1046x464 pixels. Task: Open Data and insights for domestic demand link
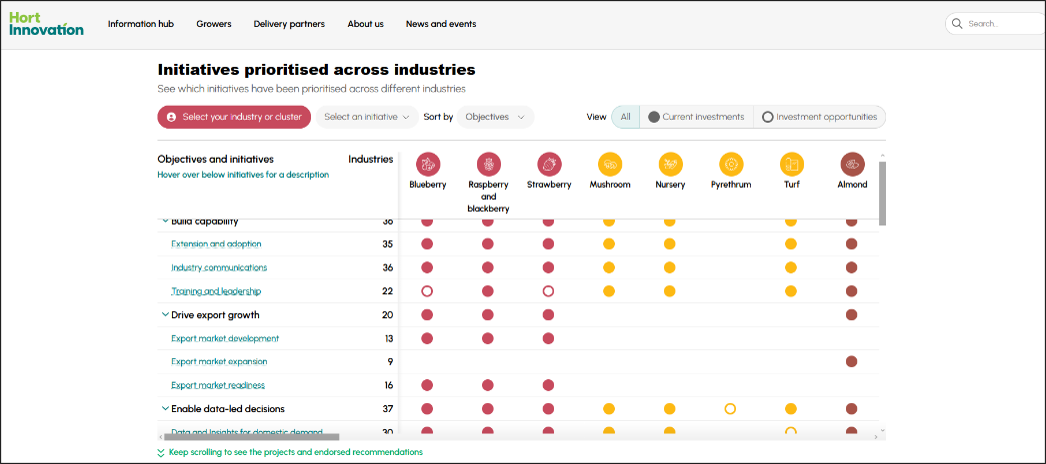[247, 432]
